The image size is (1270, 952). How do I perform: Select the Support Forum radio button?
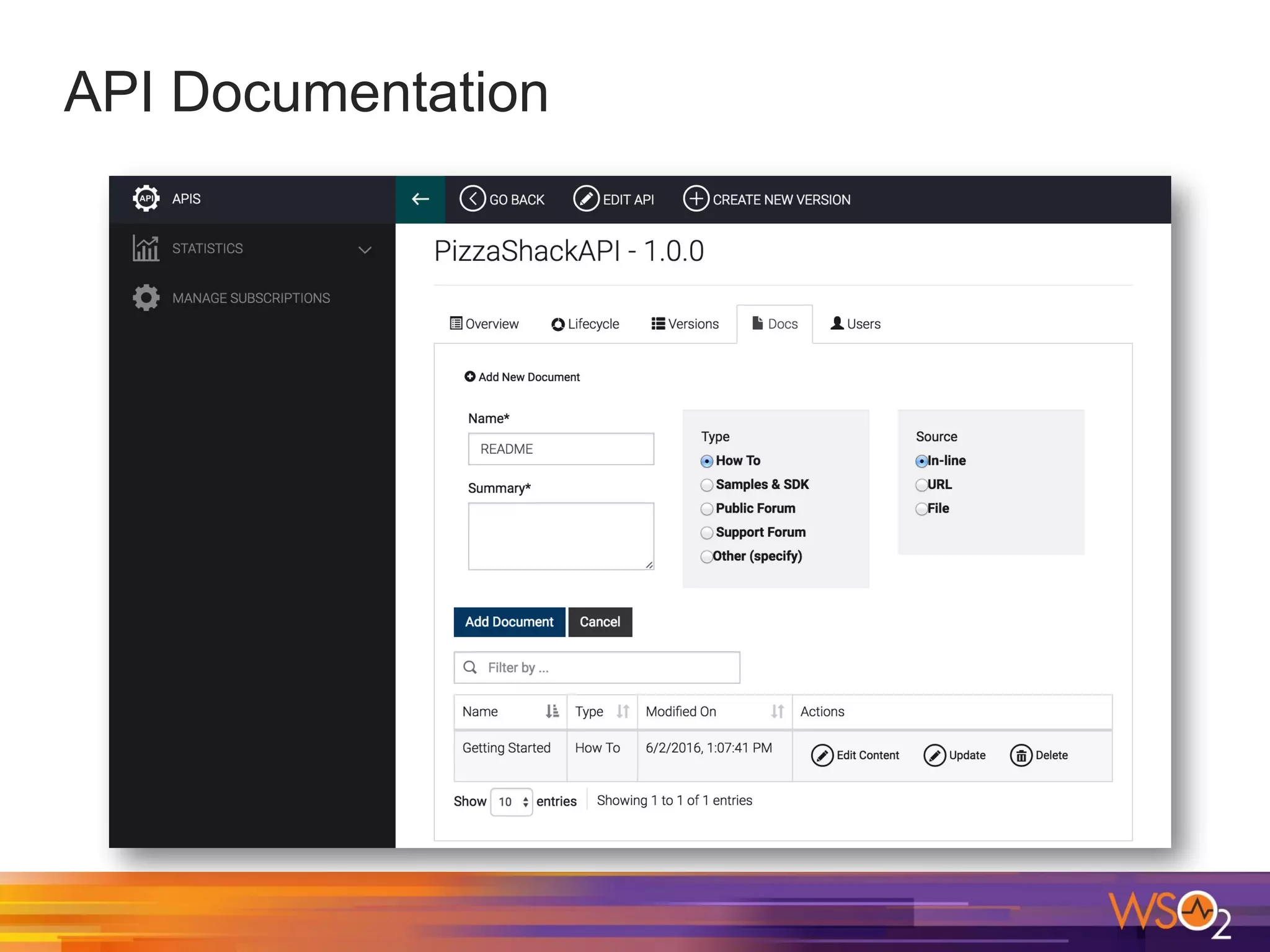707,532
